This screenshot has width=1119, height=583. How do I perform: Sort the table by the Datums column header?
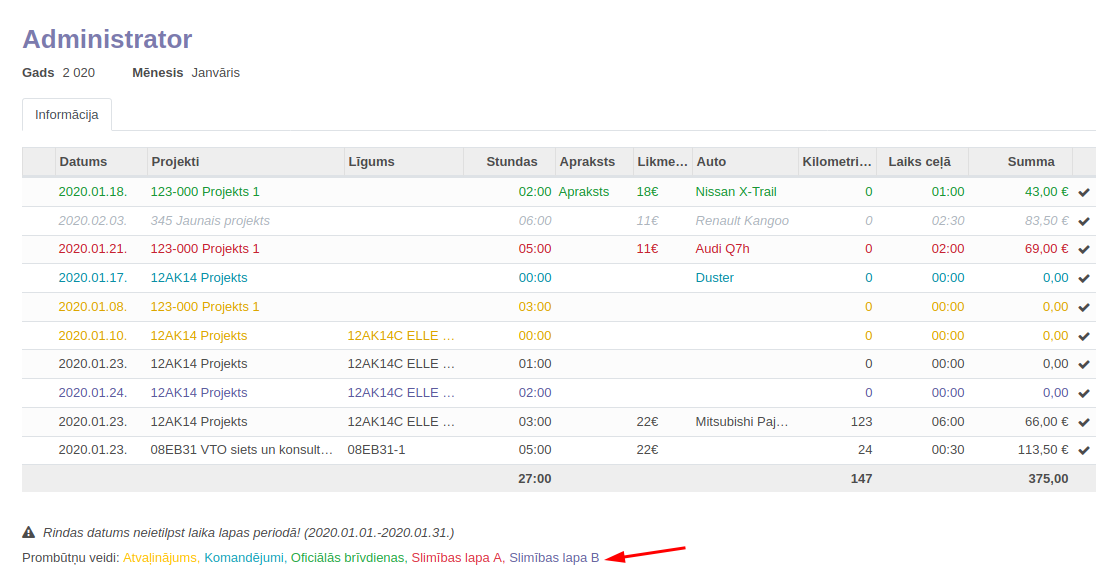83,161
